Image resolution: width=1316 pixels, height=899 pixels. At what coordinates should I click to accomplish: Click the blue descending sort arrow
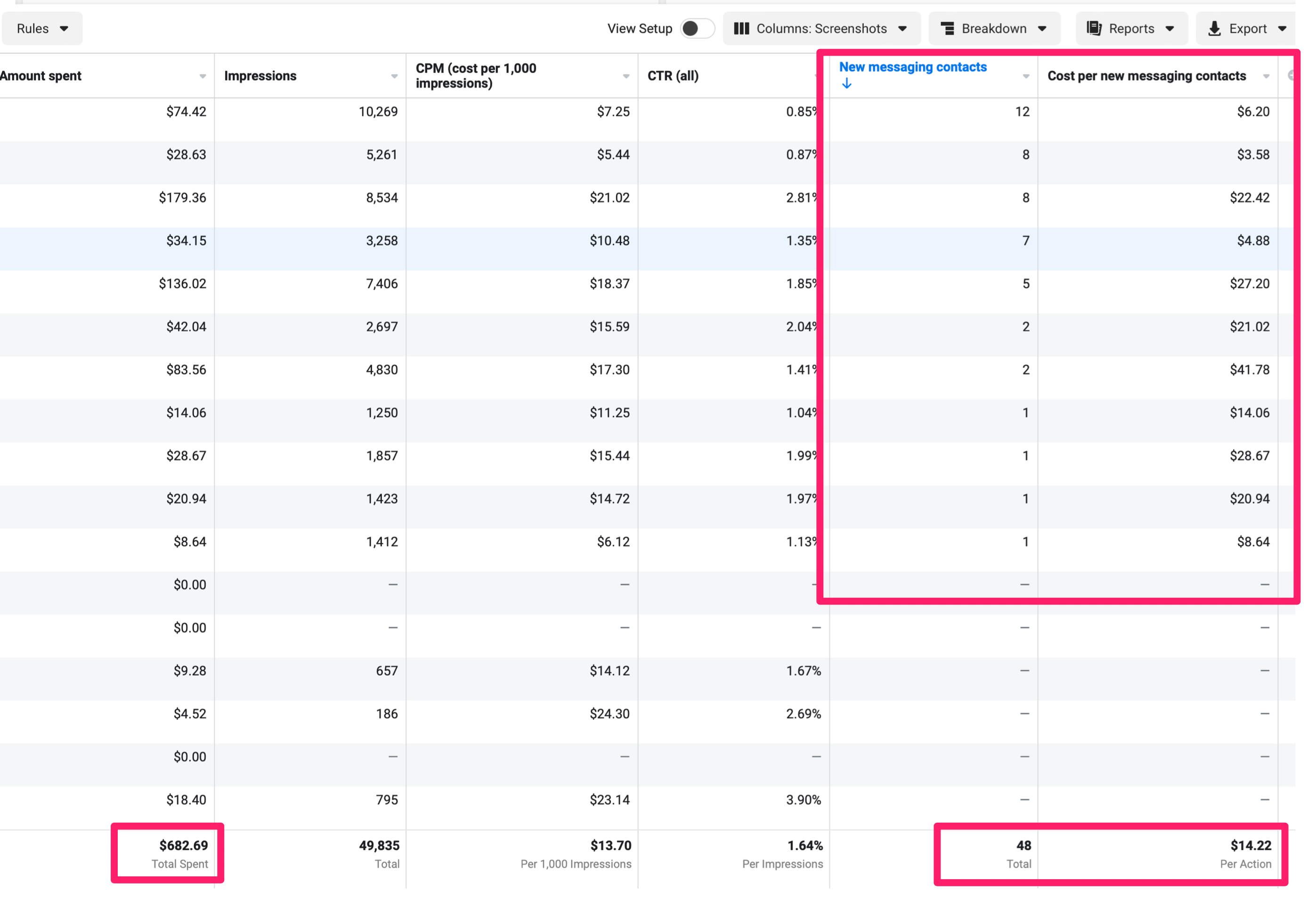pos(846,84)
